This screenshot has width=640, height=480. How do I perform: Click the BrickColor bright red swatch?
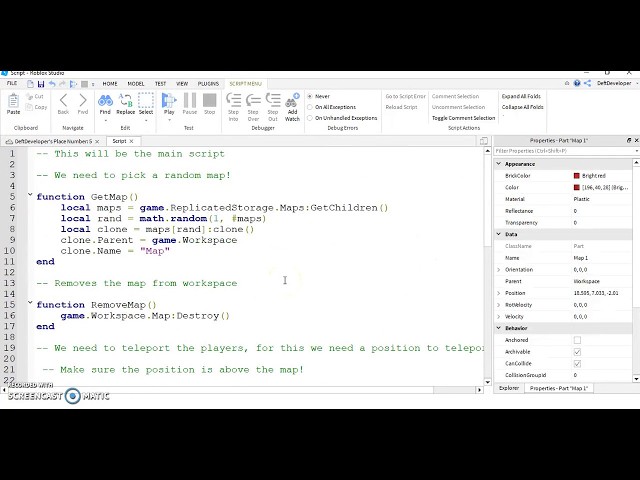pos(577,176)
